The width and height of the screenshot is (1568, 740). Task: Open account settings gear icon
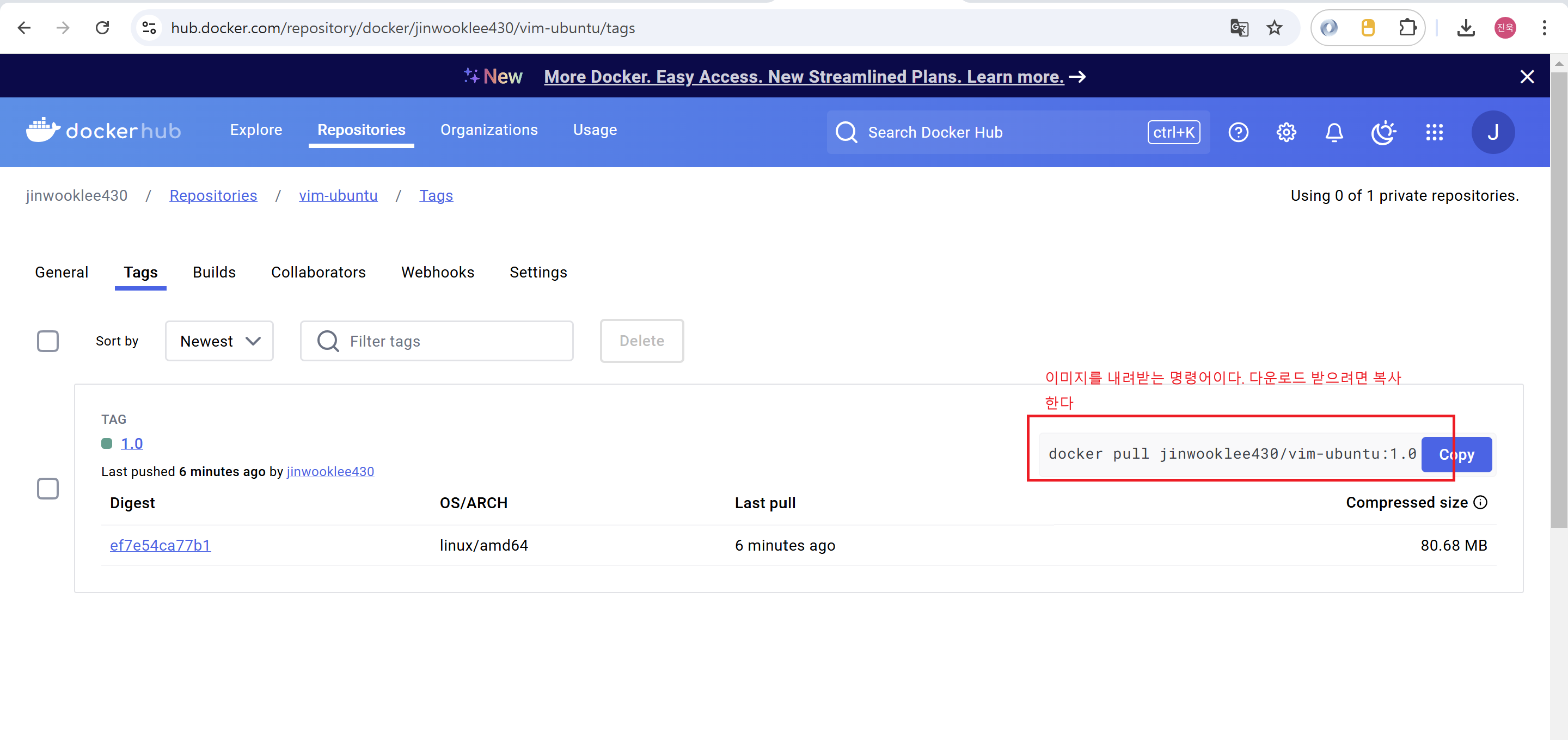(x=1286, y=132)
